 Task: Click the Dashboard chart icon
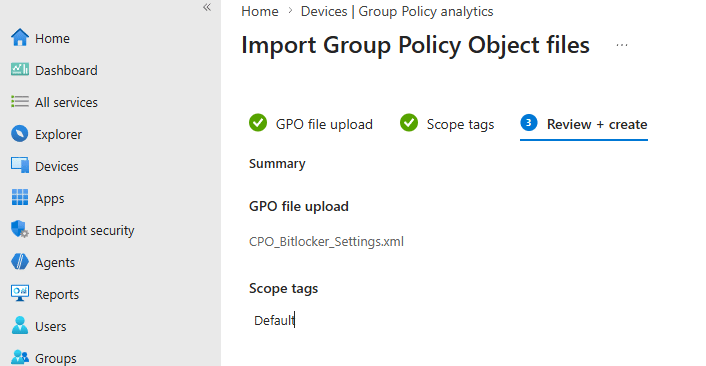pos(20,70)
